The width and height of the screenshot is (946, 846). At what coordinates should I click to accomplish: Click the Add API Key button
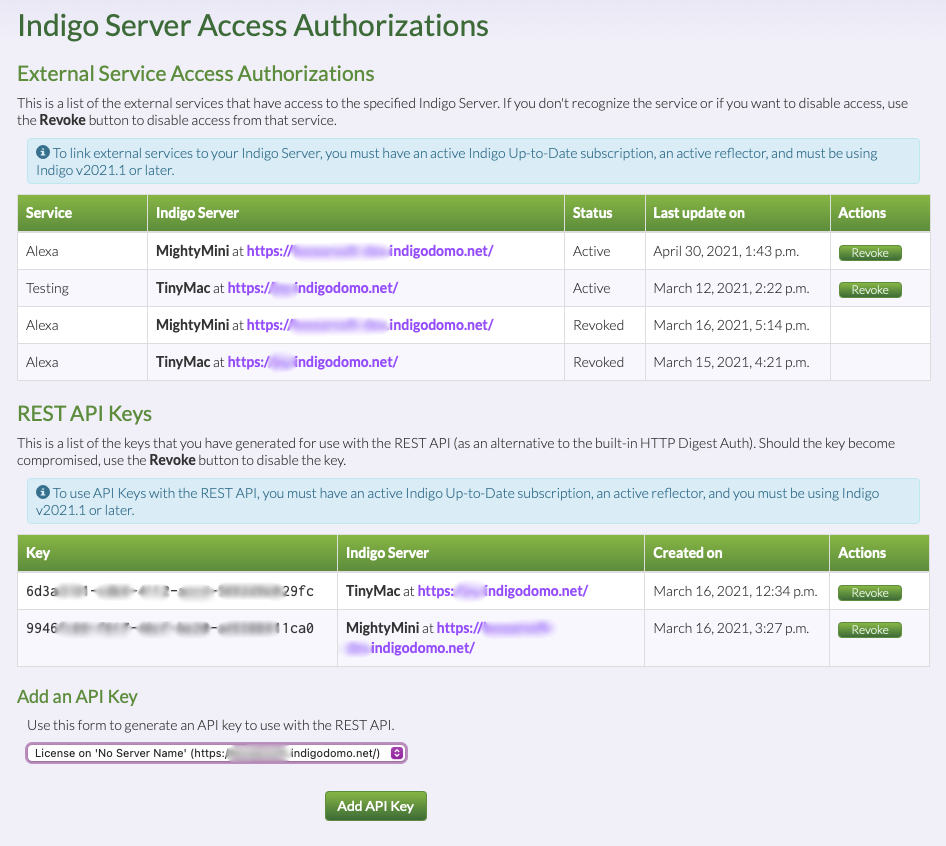click(x=376, y=806)
